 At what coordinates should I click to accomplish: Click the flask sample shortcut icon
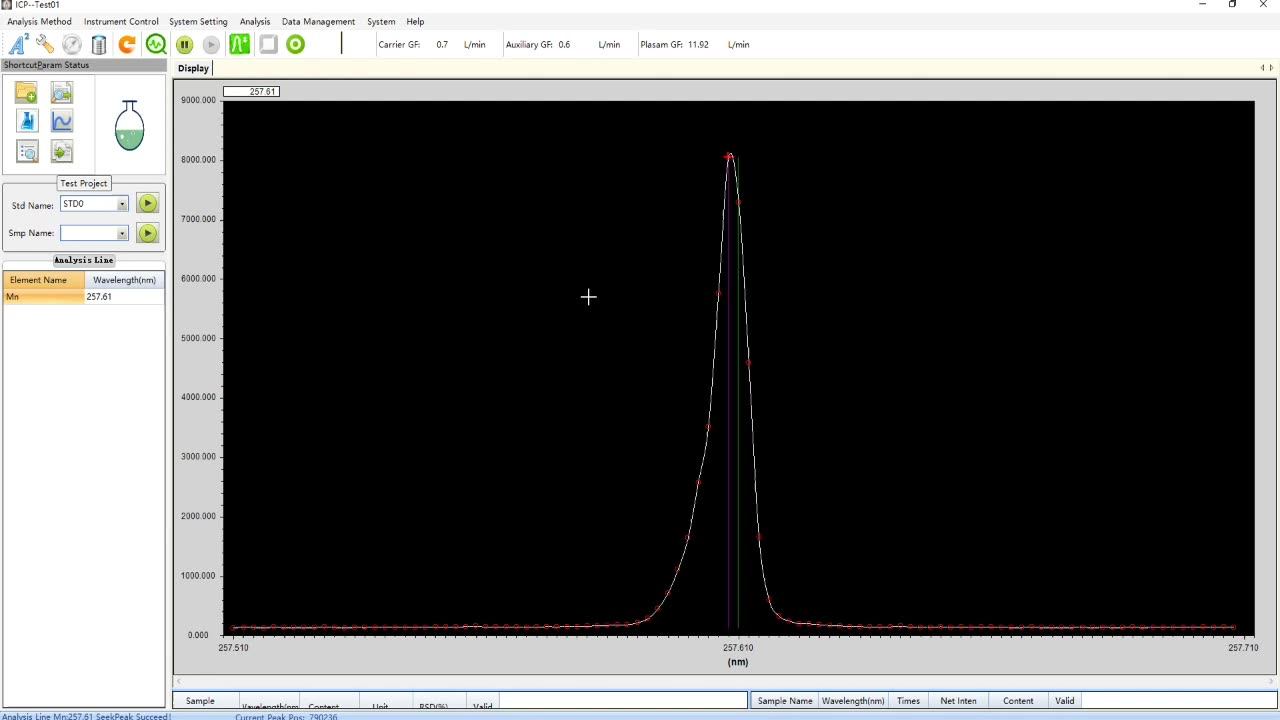[27, 120]
